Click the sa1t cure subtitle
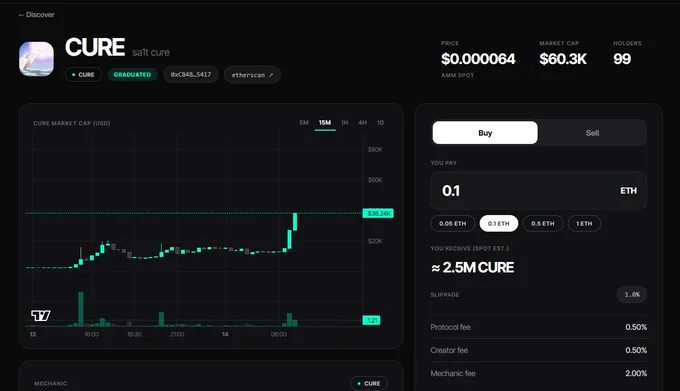 point(151,52)
